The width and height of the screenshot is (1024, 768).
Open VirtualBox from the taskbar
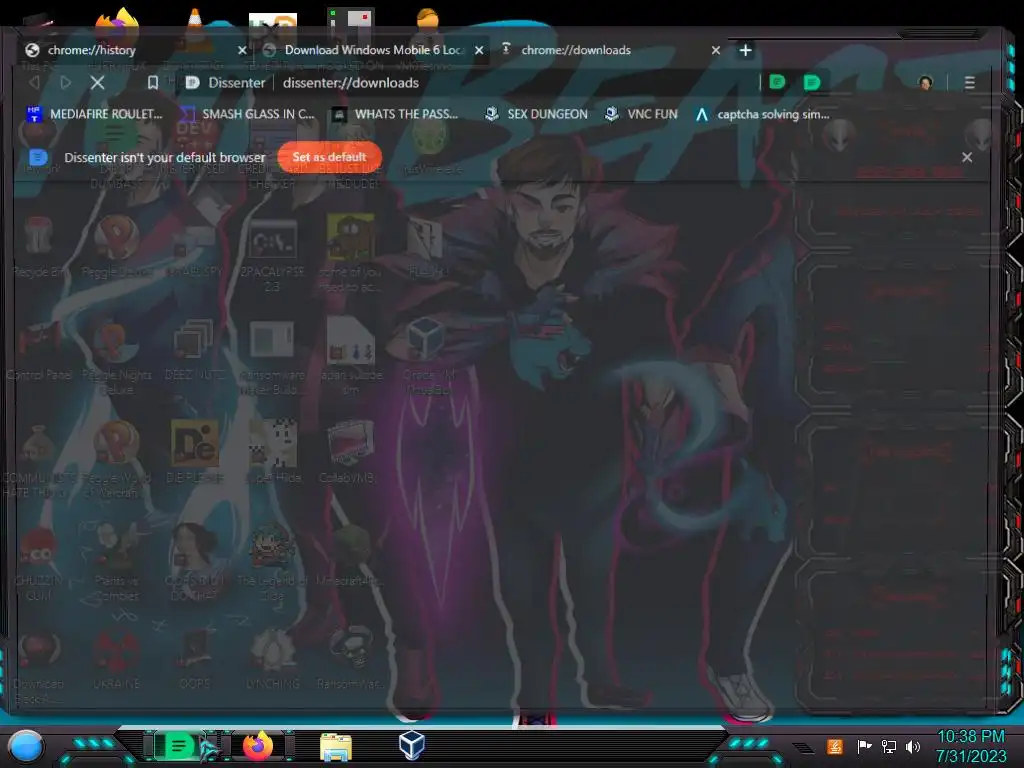point(412,745)
